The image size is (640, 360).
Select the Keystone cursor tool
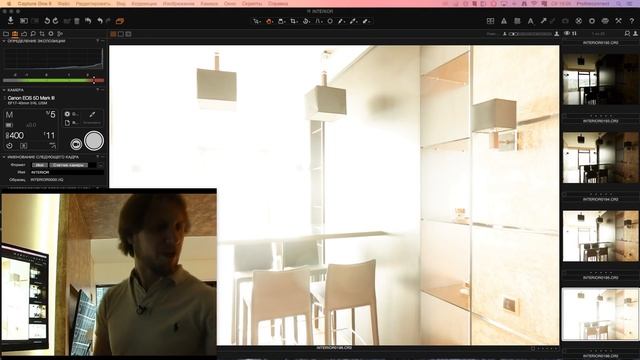317,21
